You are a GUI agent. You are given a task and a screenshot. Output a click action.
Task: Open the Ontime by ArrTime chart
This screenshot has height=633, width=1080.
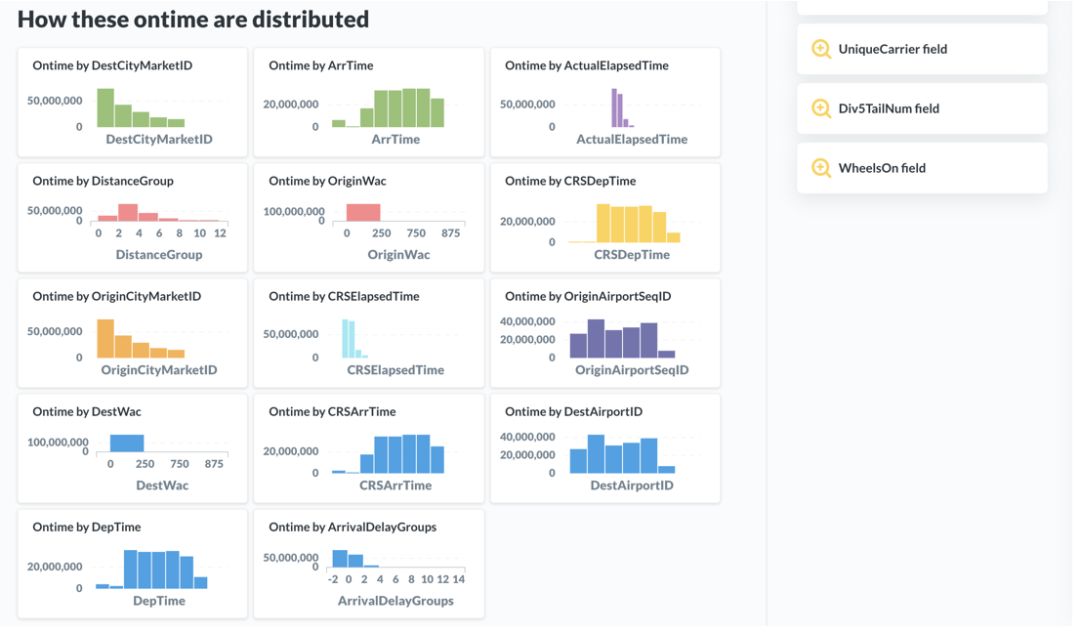click(x=368, y=103)
